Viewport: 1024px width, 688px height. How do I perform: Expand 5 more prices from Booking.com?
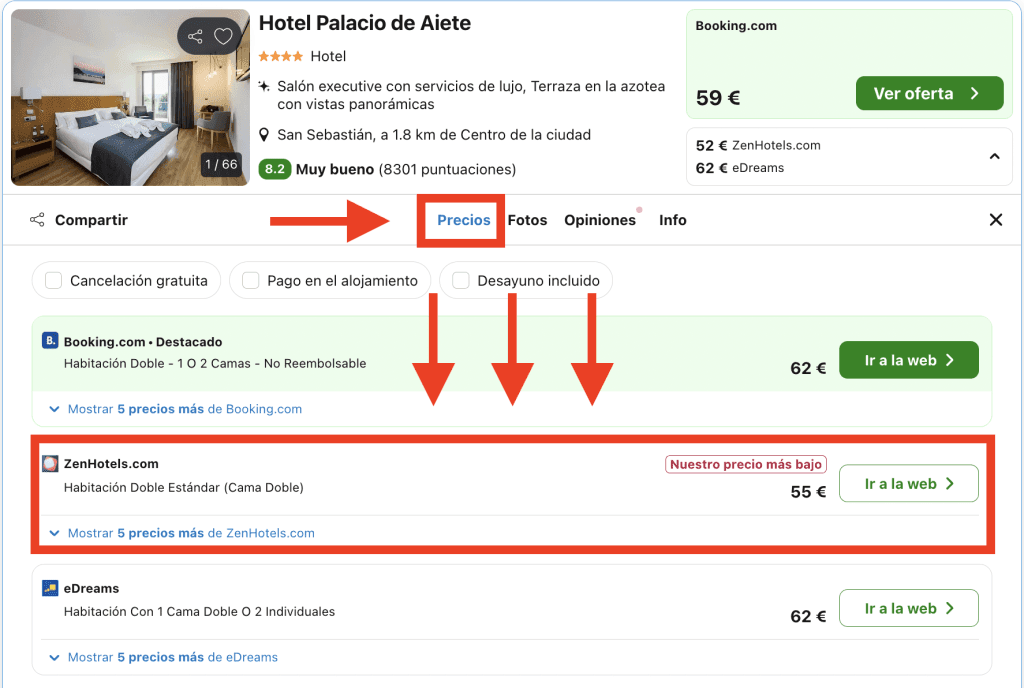point(176,409)
